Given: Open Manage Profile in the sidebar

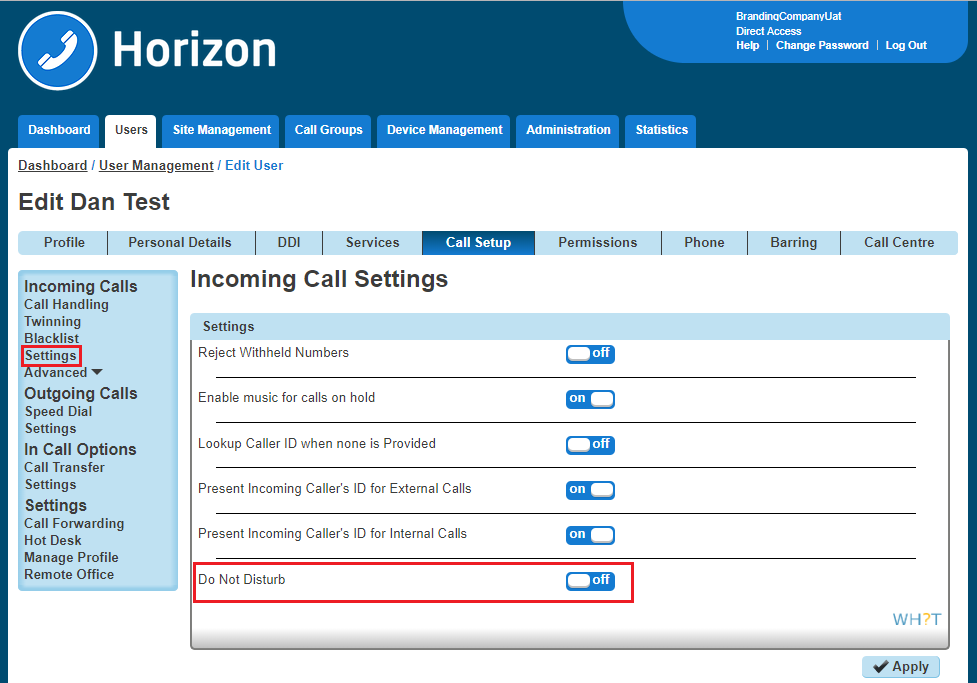Looking at the screenshot, I should (x=71, y=558).
